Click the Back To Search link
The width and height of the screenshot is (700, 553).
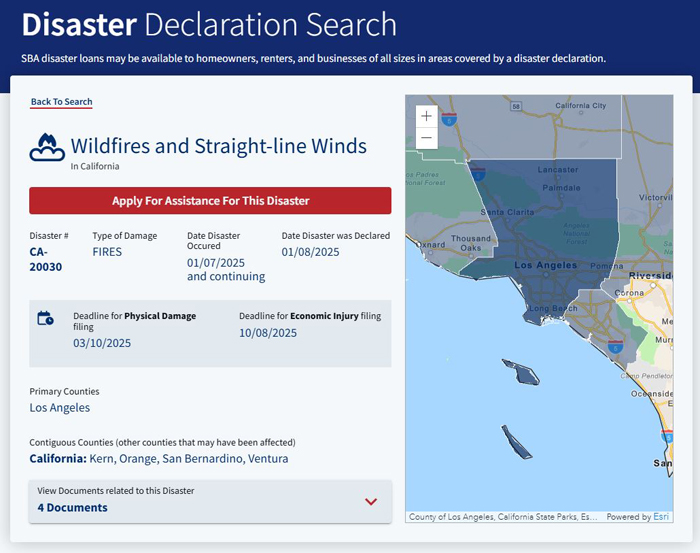pyautogui.click(x=62, y=102)
